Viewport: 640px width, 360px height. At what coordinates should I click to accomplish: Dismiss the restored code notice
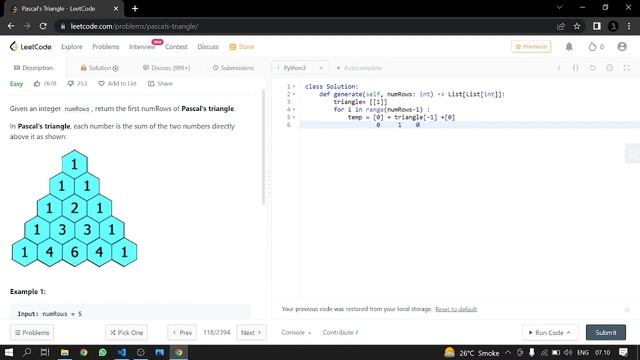pyautogui.click(x=627, y=309)
